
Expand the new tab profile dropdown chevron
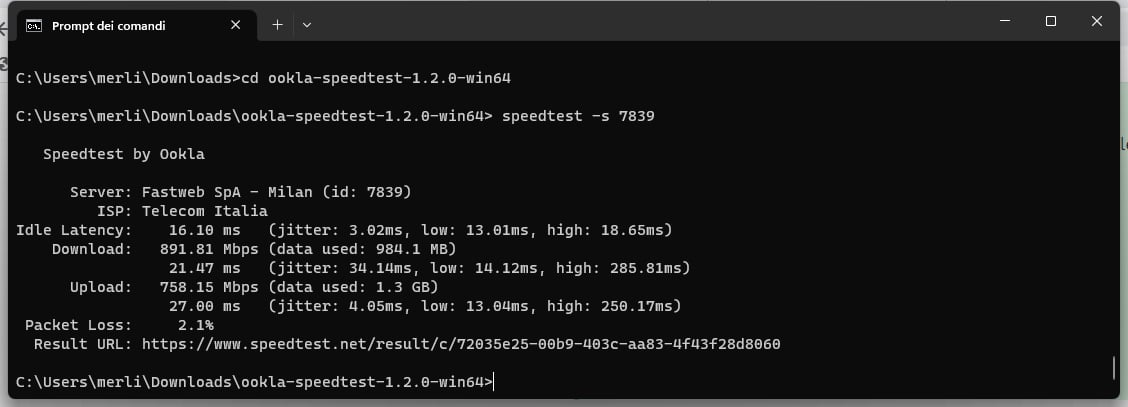(x=307, y=25)
